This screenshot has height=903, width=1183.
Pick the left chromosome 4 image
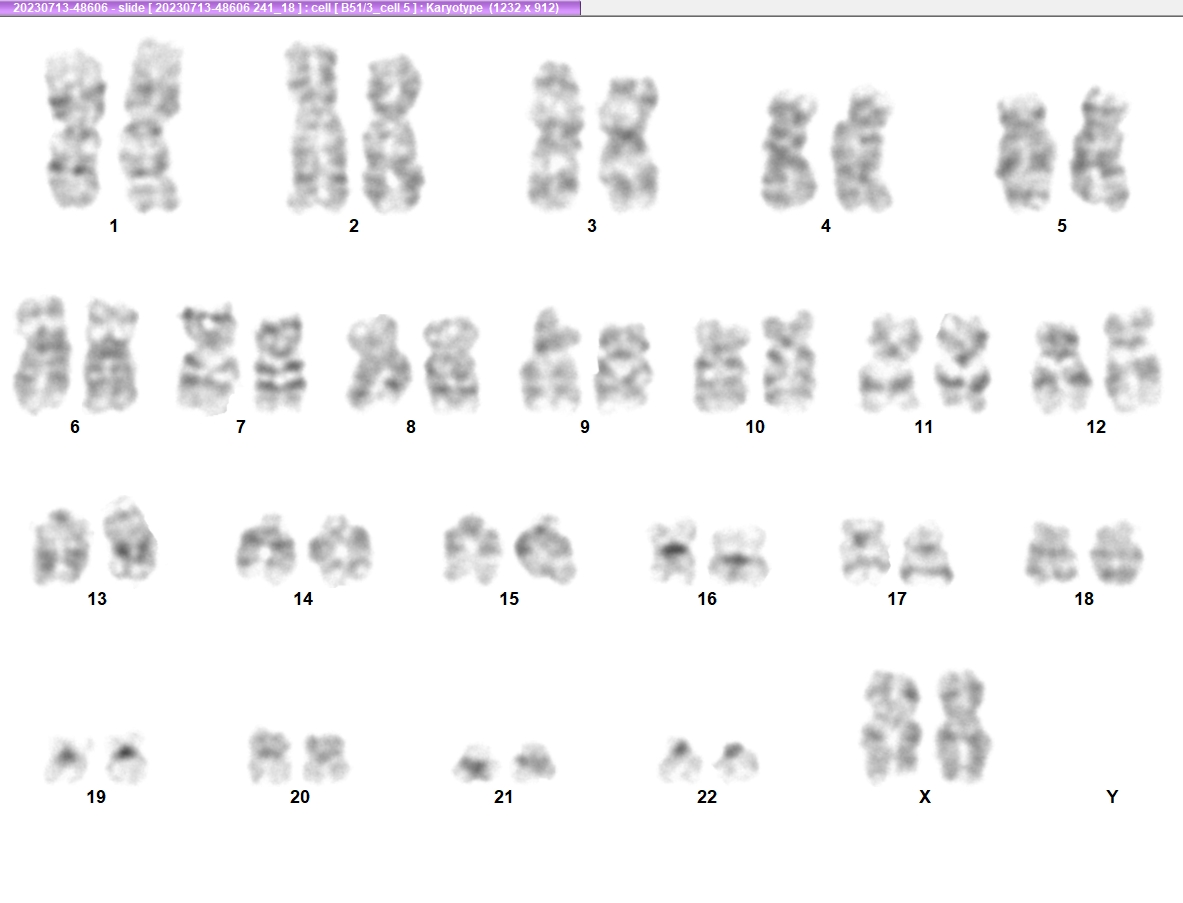tap(788, 151)
